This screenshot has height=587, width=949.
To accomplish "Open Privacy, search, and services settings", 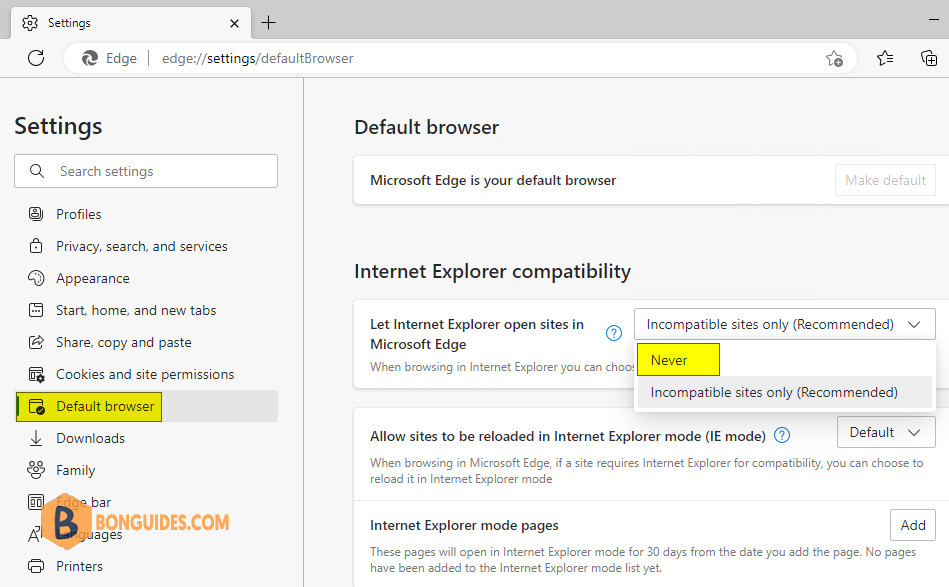I will (142, 246).
